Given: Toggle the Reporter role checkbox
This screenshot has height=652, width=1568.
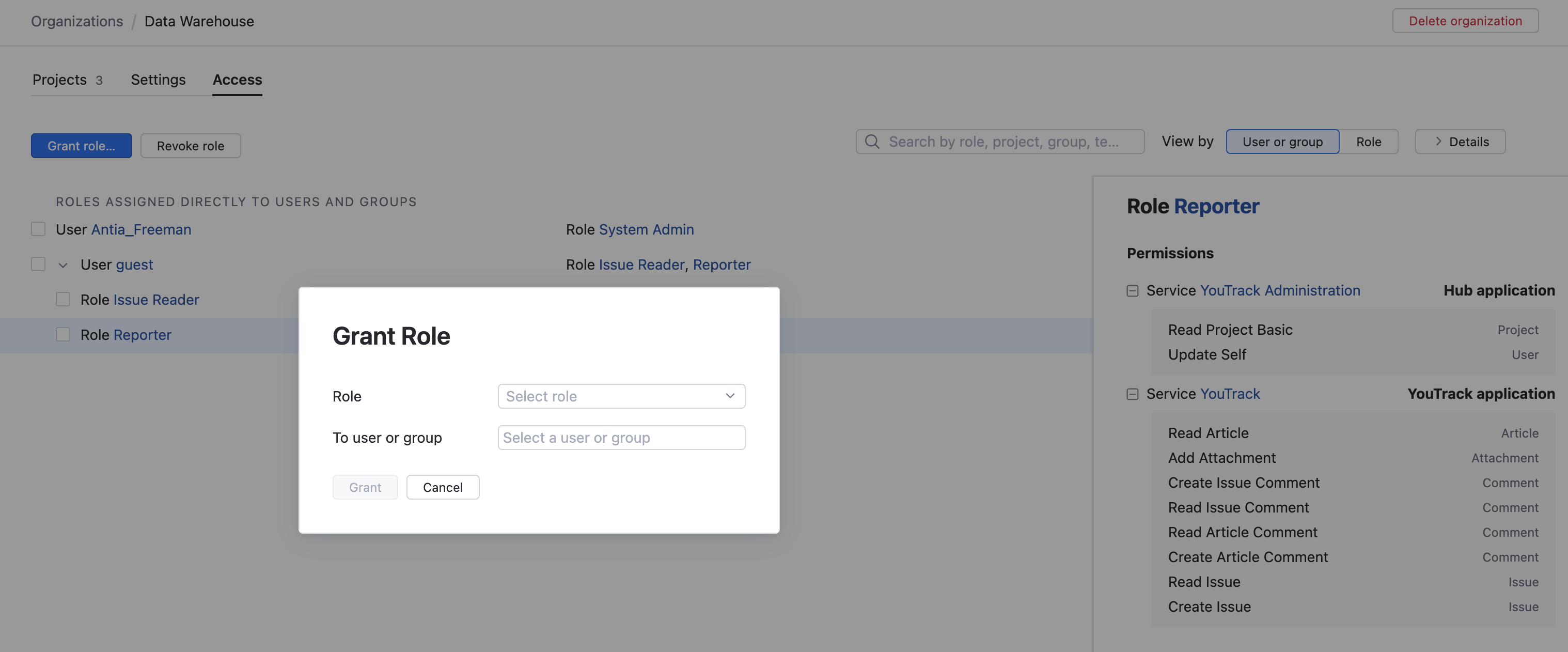Looking at the screenshot, I should coord(62,335).
